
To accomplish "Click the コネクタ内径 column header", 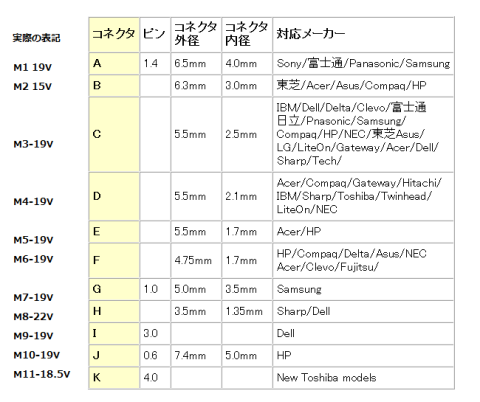I will point(247,34).
